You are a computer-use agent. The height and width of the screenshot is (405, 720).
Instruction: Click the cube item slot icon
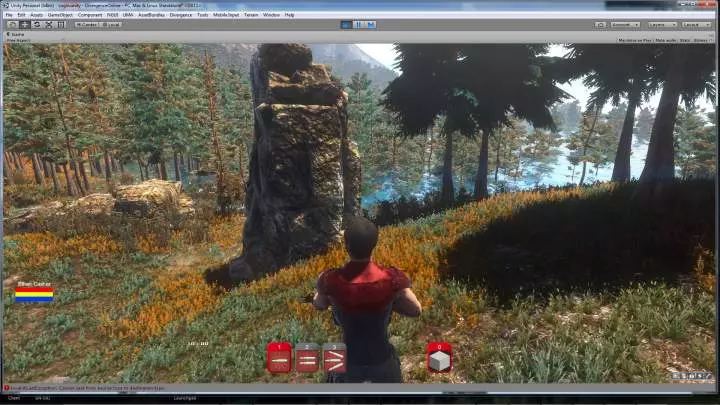[x=439, y=357]
